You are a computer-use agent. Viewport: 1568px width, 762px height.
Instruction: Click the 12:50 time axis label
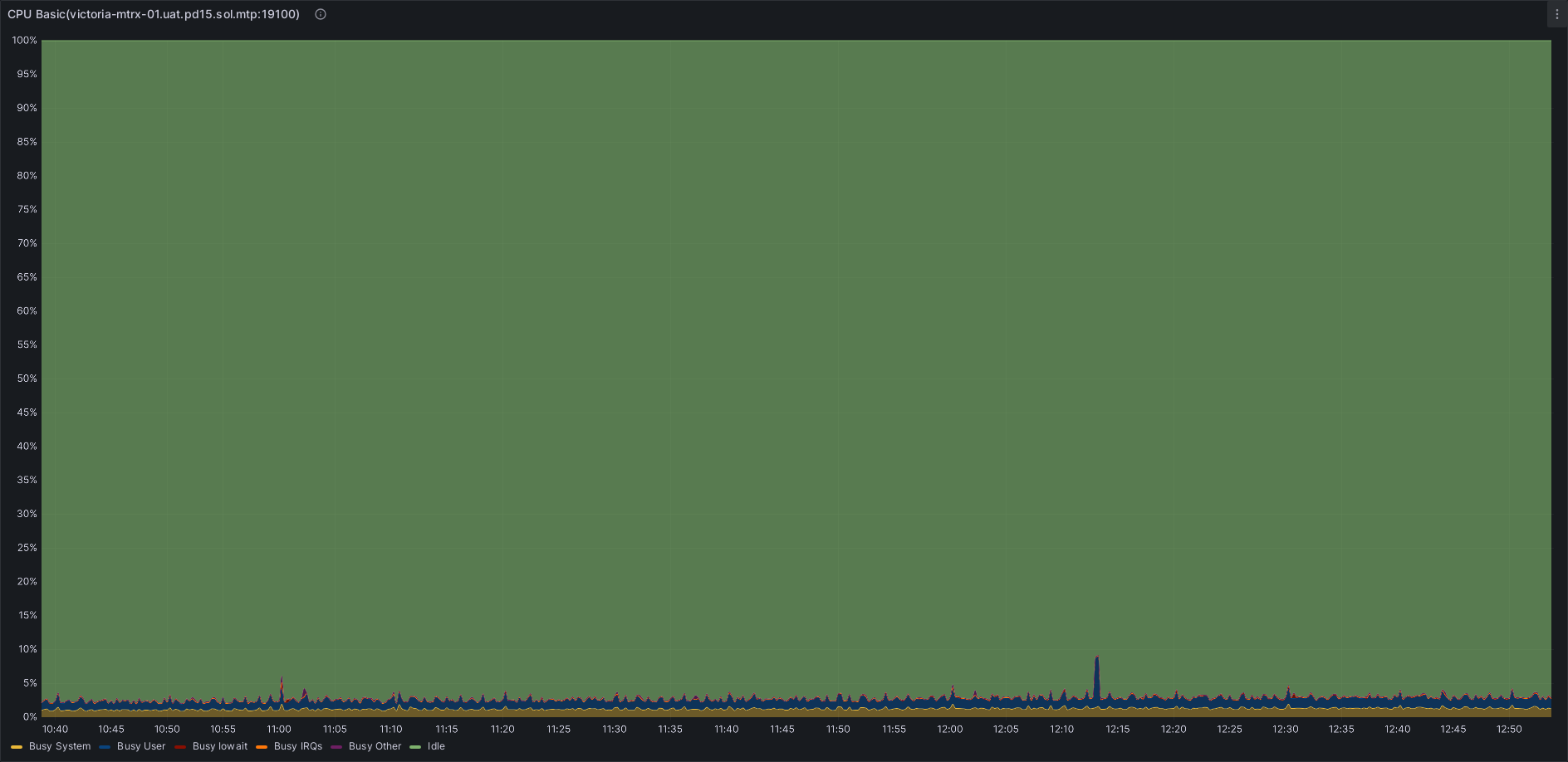(1509, 729)
